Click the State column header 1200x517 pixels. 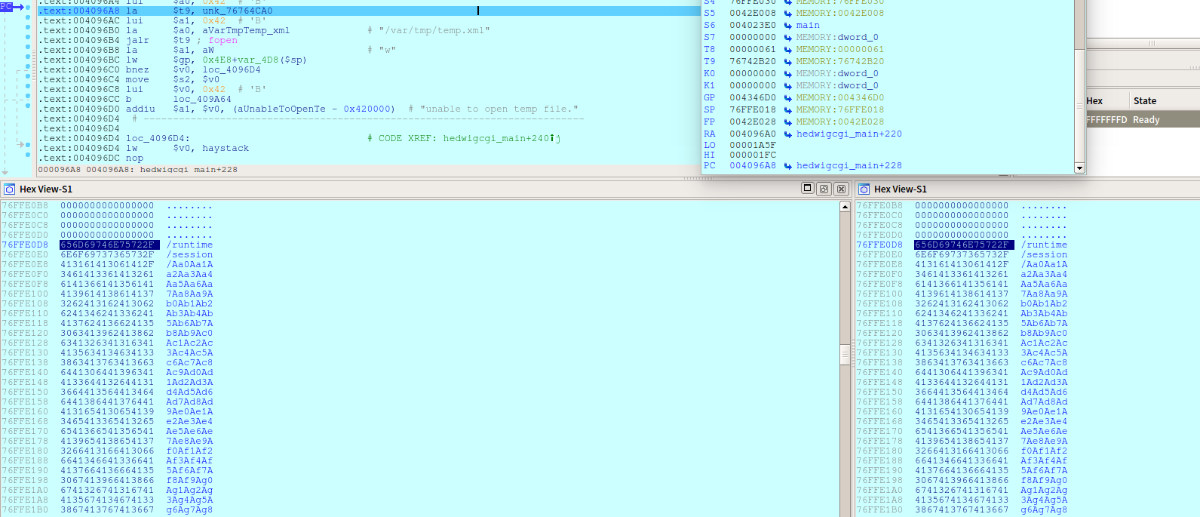[1145, 101]
